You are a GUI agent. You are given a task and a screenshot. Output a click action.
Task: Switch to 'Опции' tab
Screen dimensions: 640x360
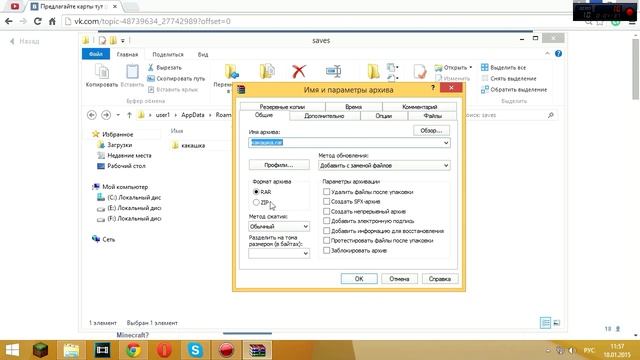tap(384, 116)
